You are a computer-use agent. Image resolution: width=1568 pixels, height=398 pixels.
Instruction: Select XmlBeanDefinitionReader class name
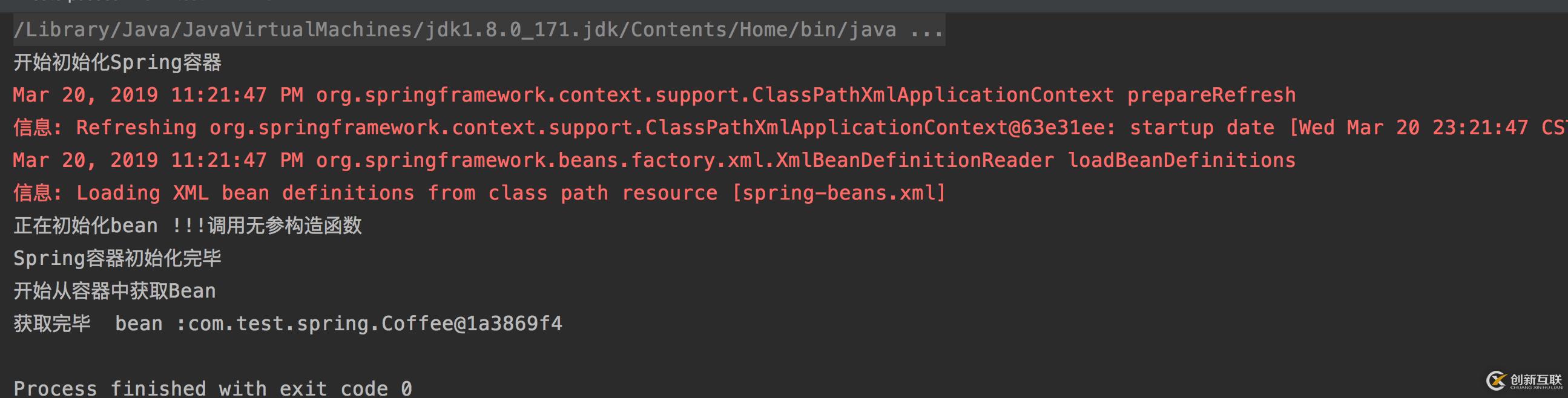pyautogui.click(x=915, y=161)
